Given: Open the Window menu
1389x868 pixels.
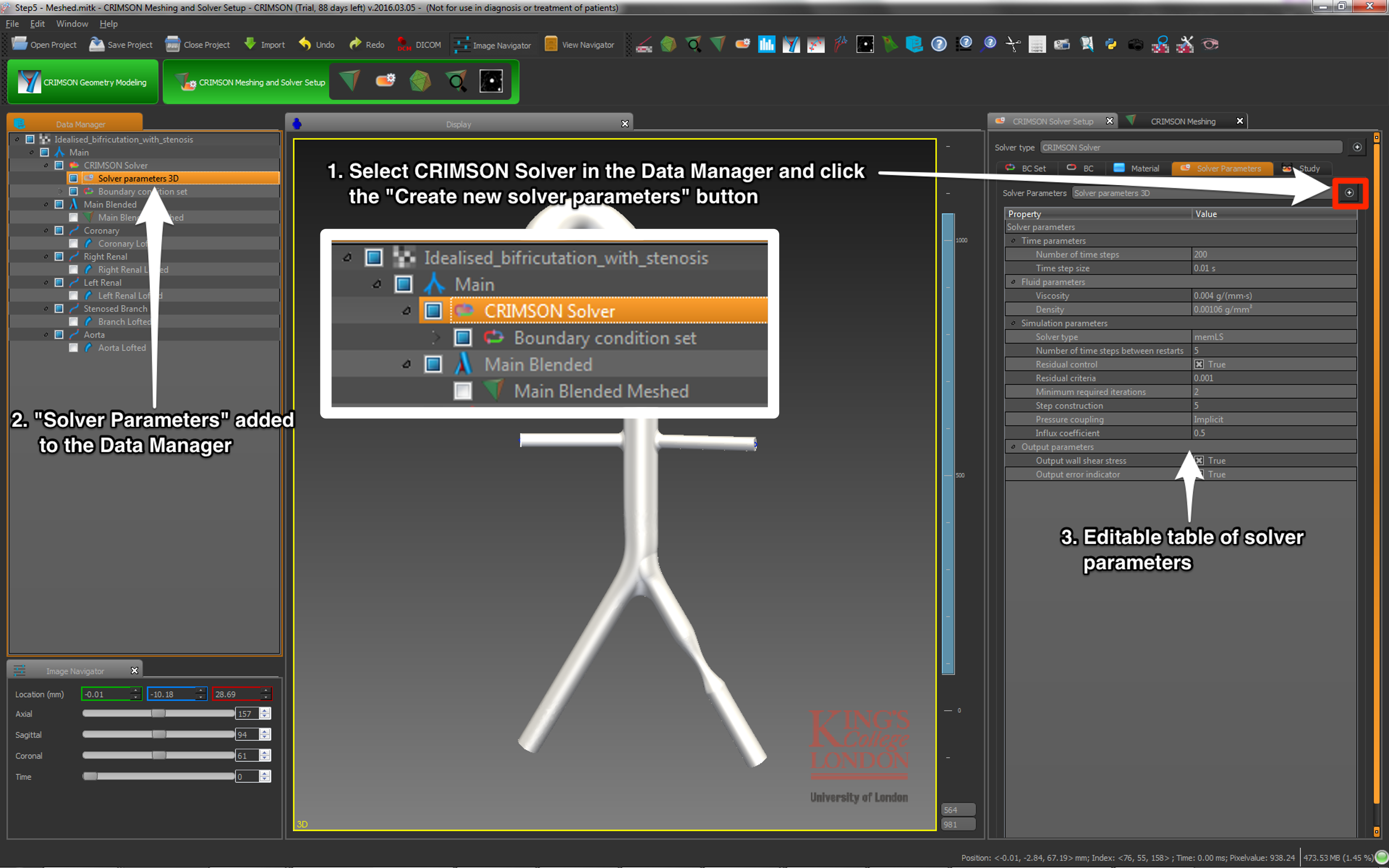Looking at the screenshot, I should (x=72, y=24).
